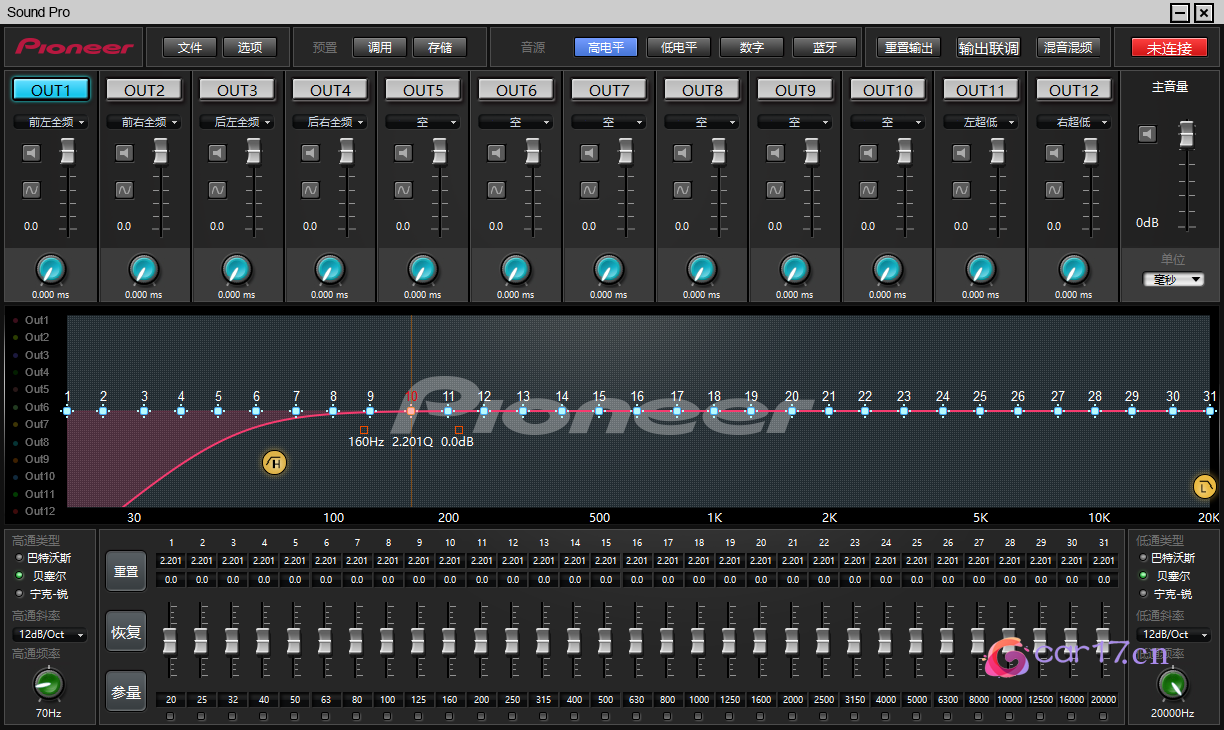The width and height of the screenshot is (1224, 730).
Task: Toggle the phase wave icon for OUT10
Action: point(868,189)
